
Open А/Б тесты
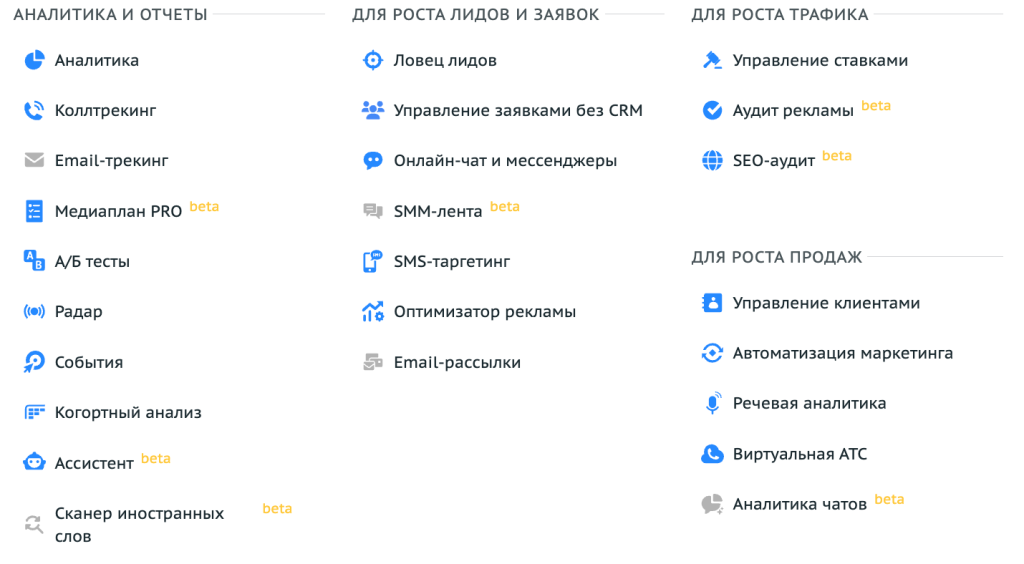(x=92, y=261)
